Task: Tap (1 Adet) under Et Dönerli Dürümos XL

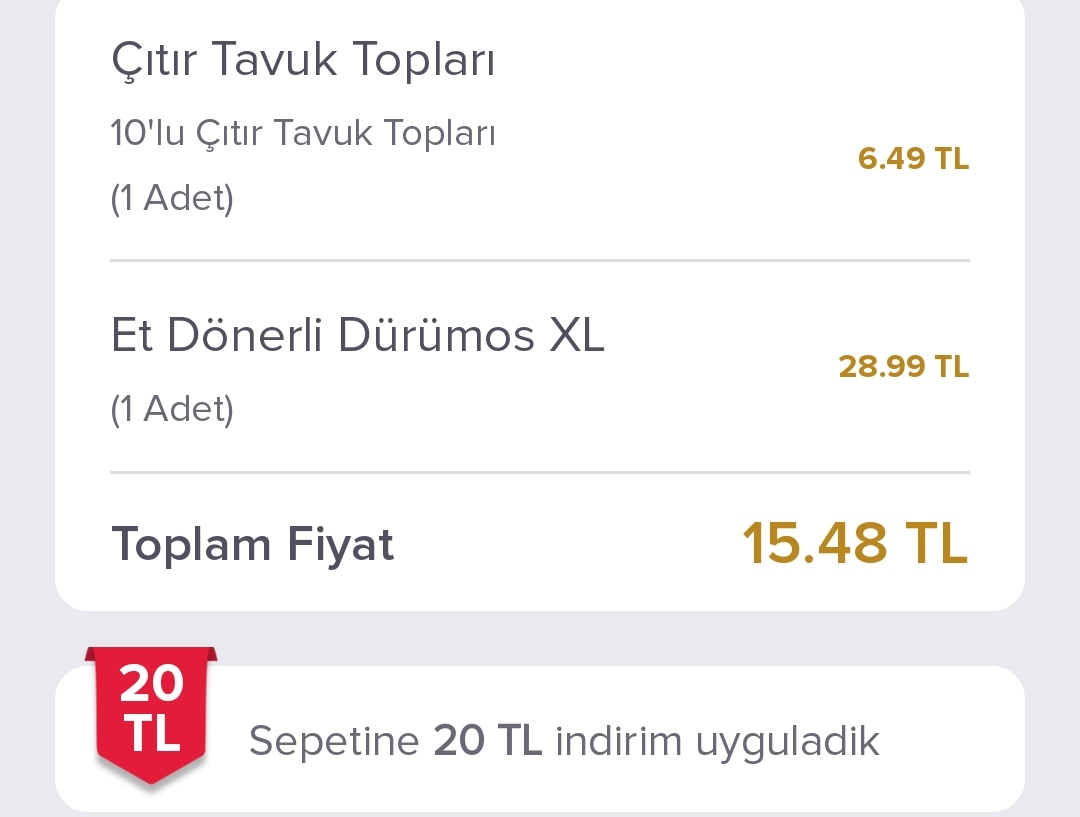Action: (x=172, y=408)
